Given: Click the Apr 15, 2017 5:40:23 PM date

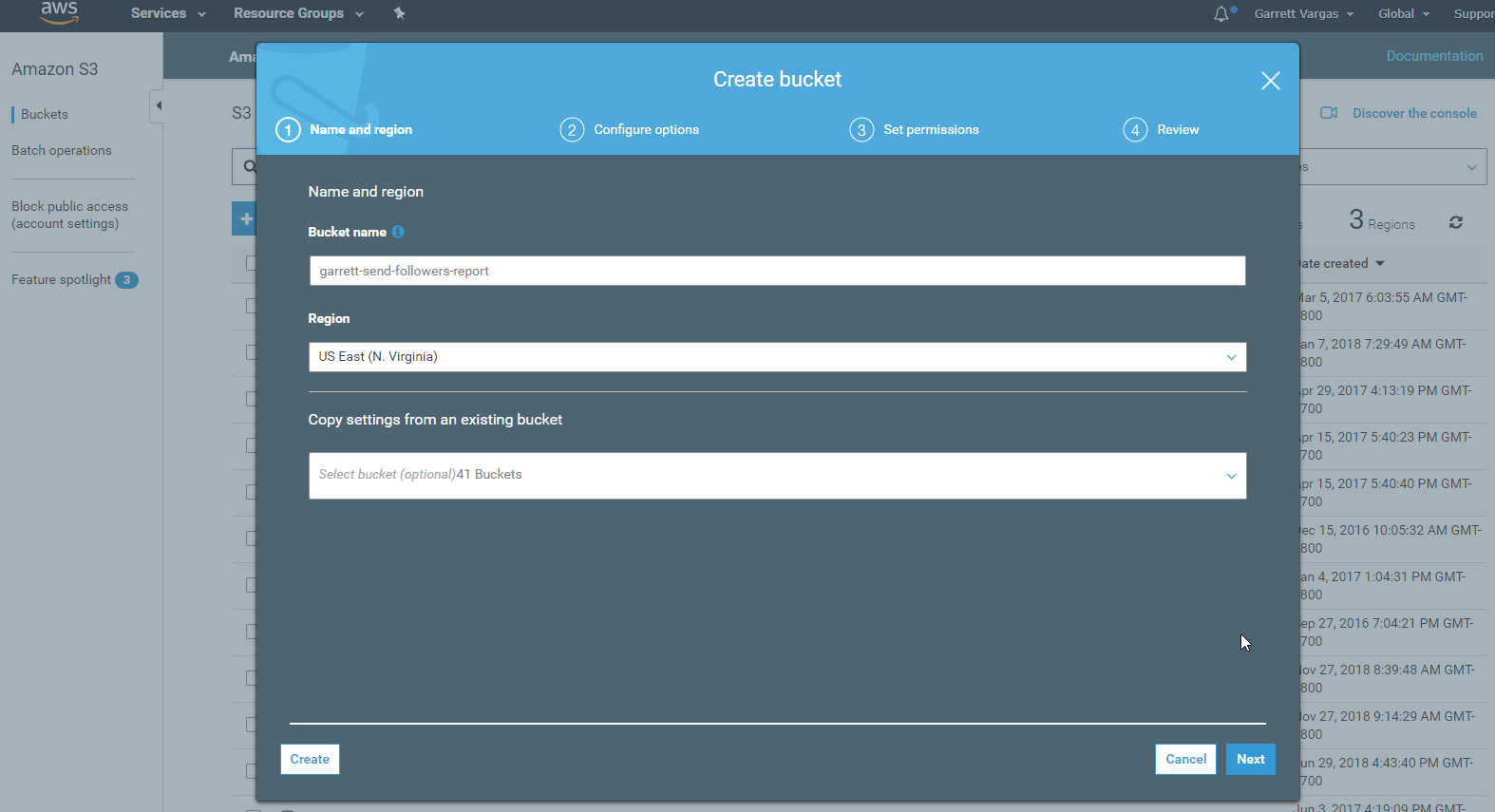Looking at the screenshot, I should click(1386, 446).
